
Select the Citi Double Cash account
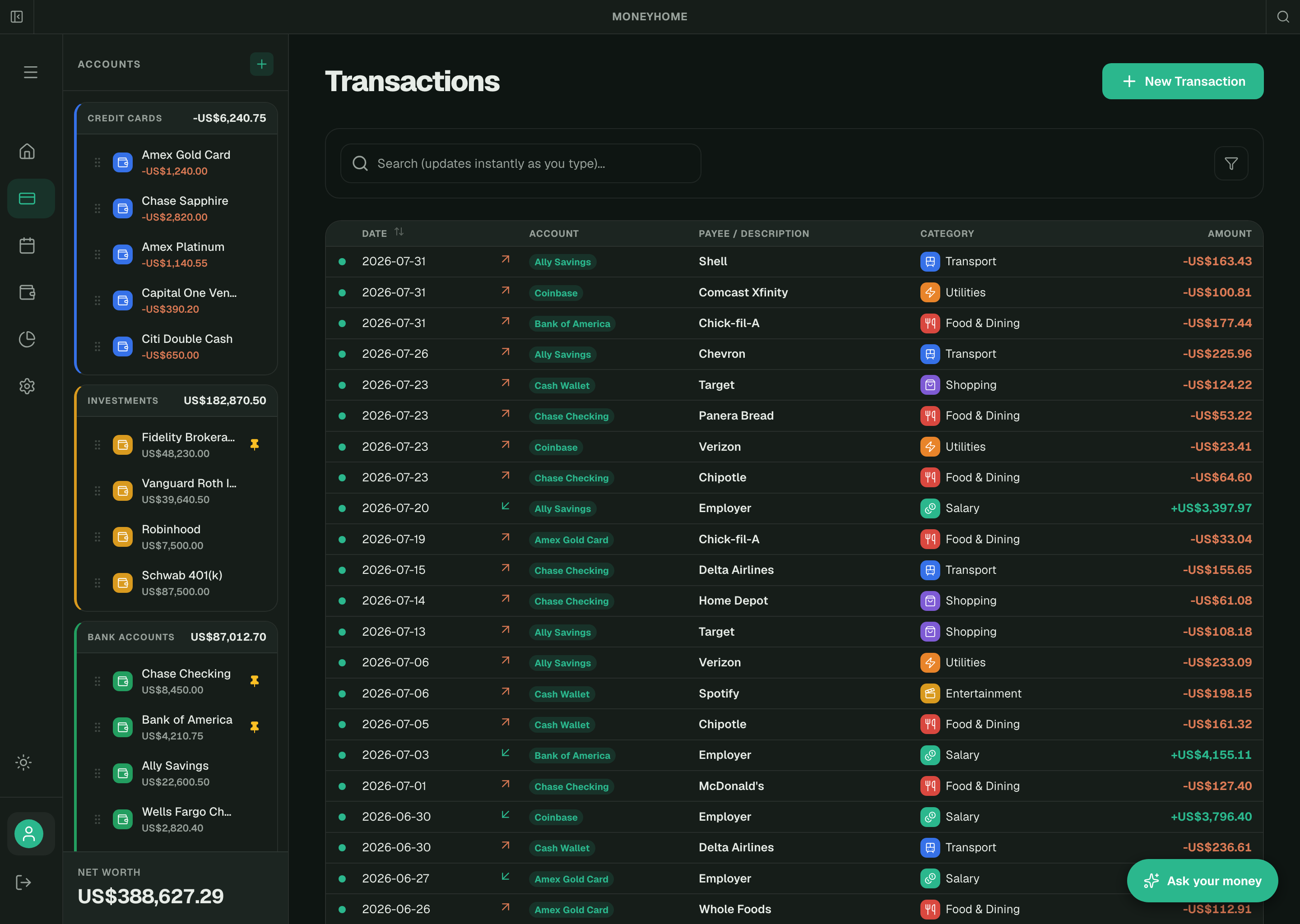point(176,346)
